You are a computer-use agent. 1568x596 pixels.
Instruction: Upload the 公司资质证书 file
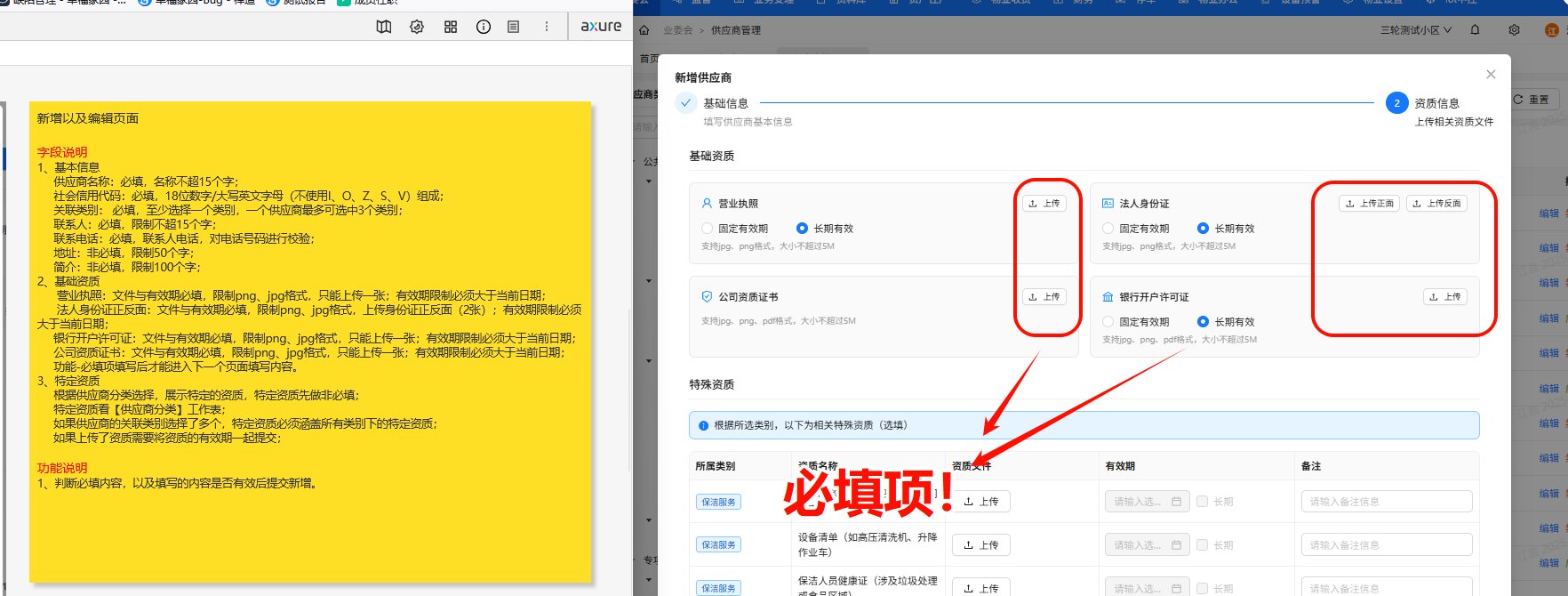tap(1044, 297)
